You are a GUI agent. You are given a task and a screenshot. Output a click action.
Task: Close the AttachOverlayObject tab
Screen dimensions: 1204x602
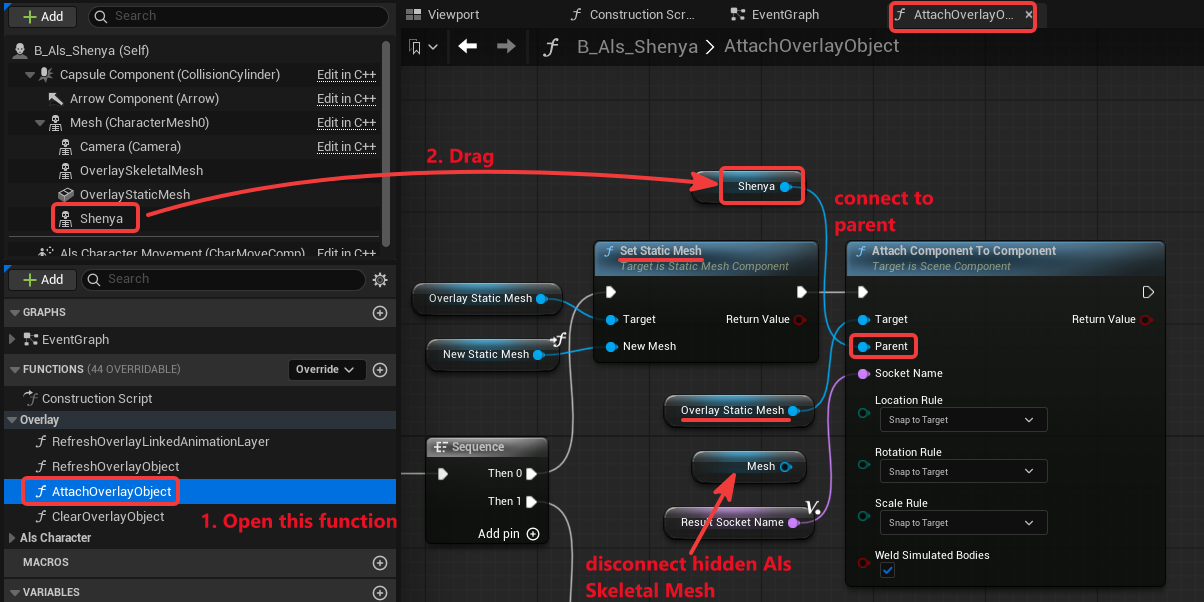1029,15
